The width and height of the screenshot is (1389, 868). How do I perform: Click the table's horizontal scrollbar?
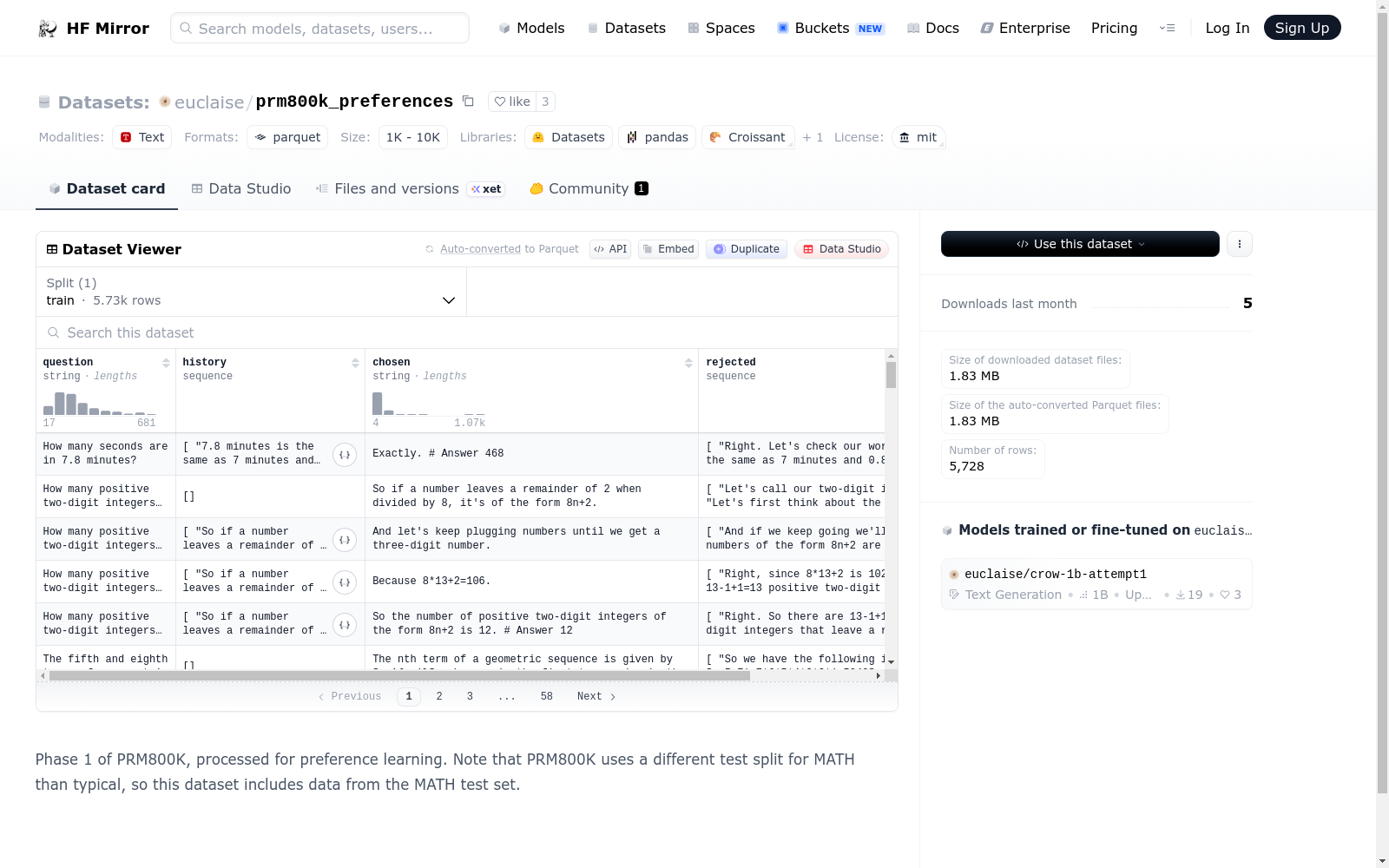(x=399, y=675)
